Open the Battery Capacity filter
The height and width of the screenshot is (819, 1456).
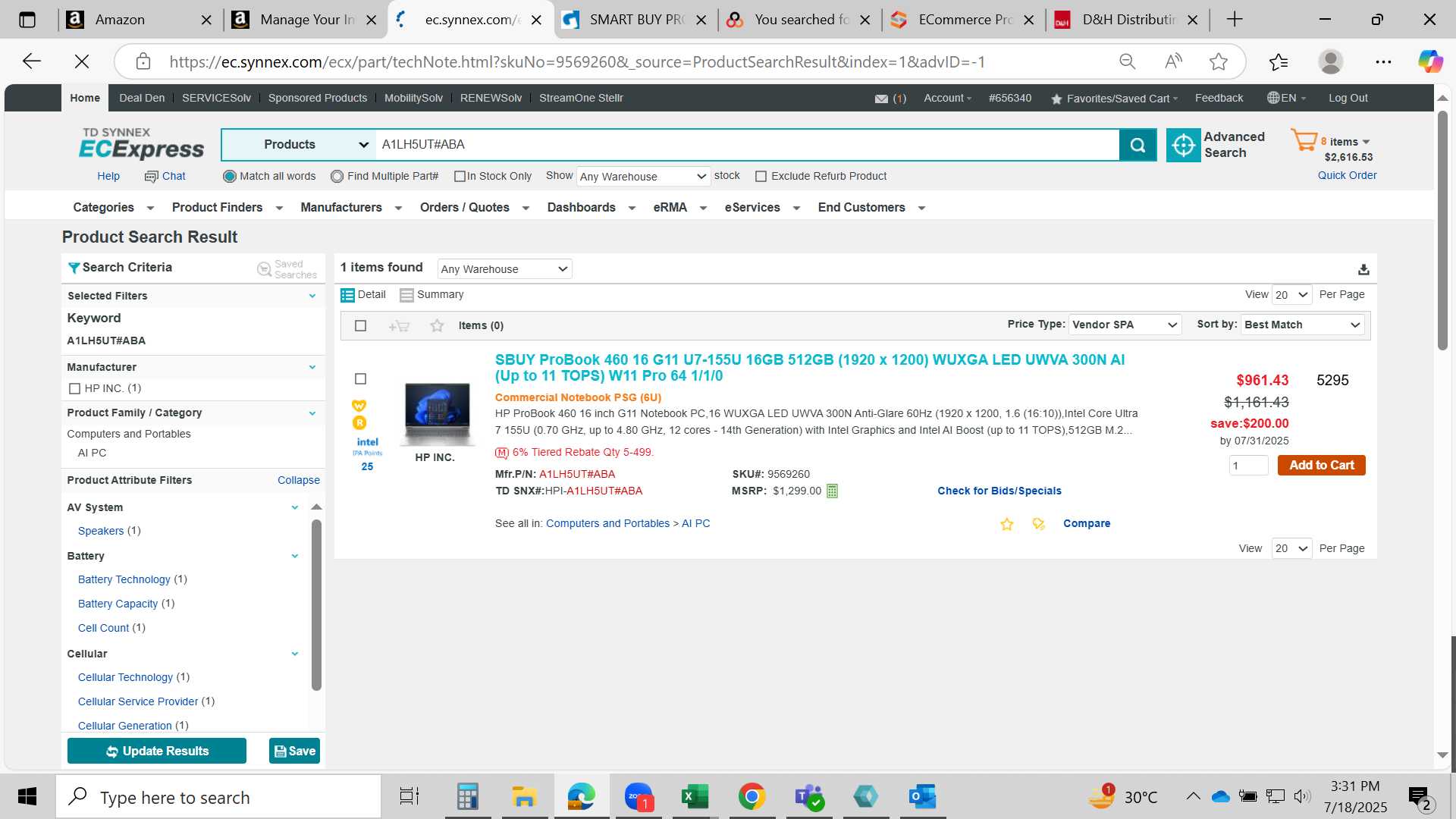[118, 604]
